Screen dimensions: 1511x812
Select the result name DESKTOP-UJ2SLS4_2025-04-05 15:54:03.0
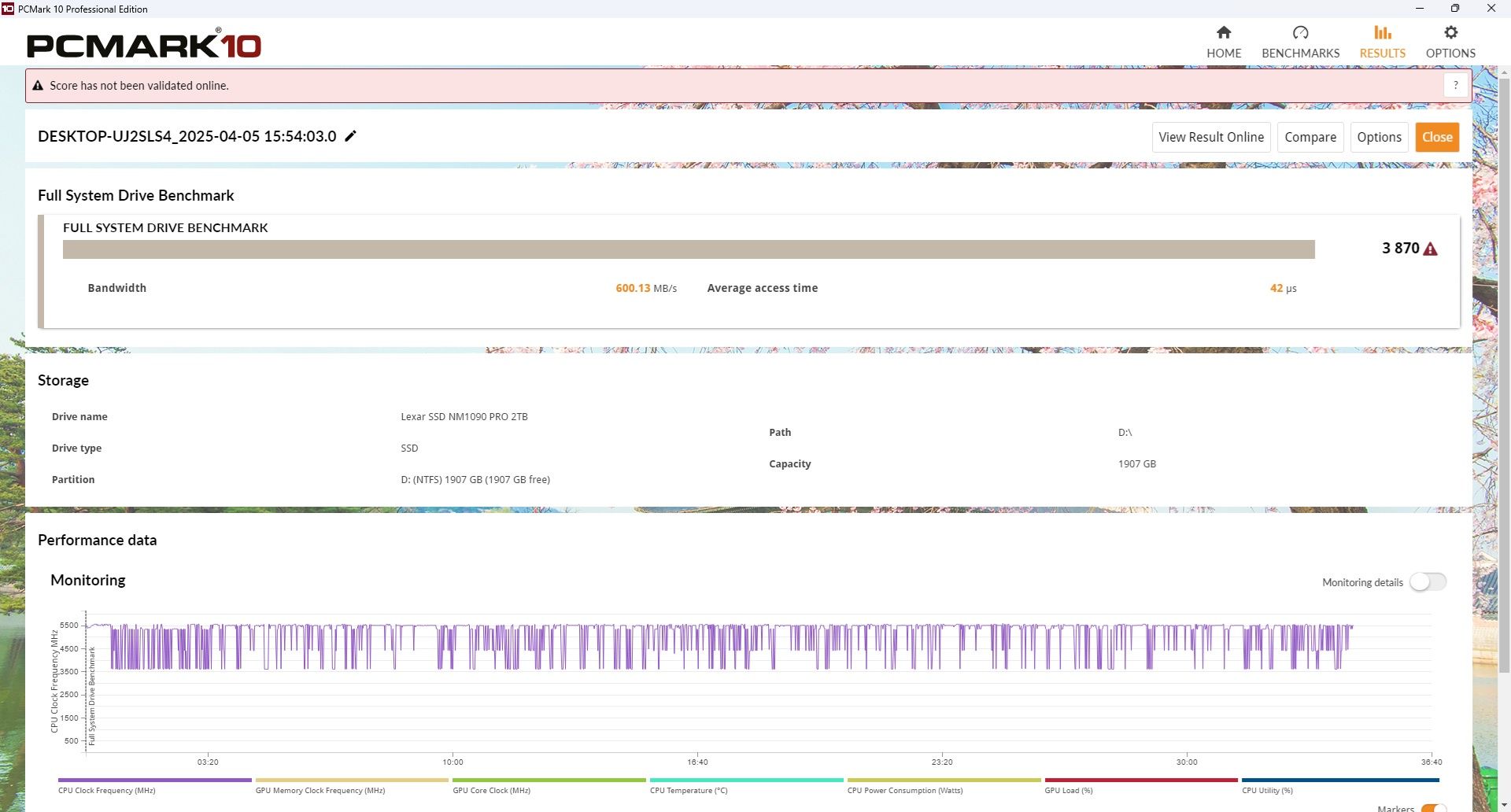tap(187, 136)
